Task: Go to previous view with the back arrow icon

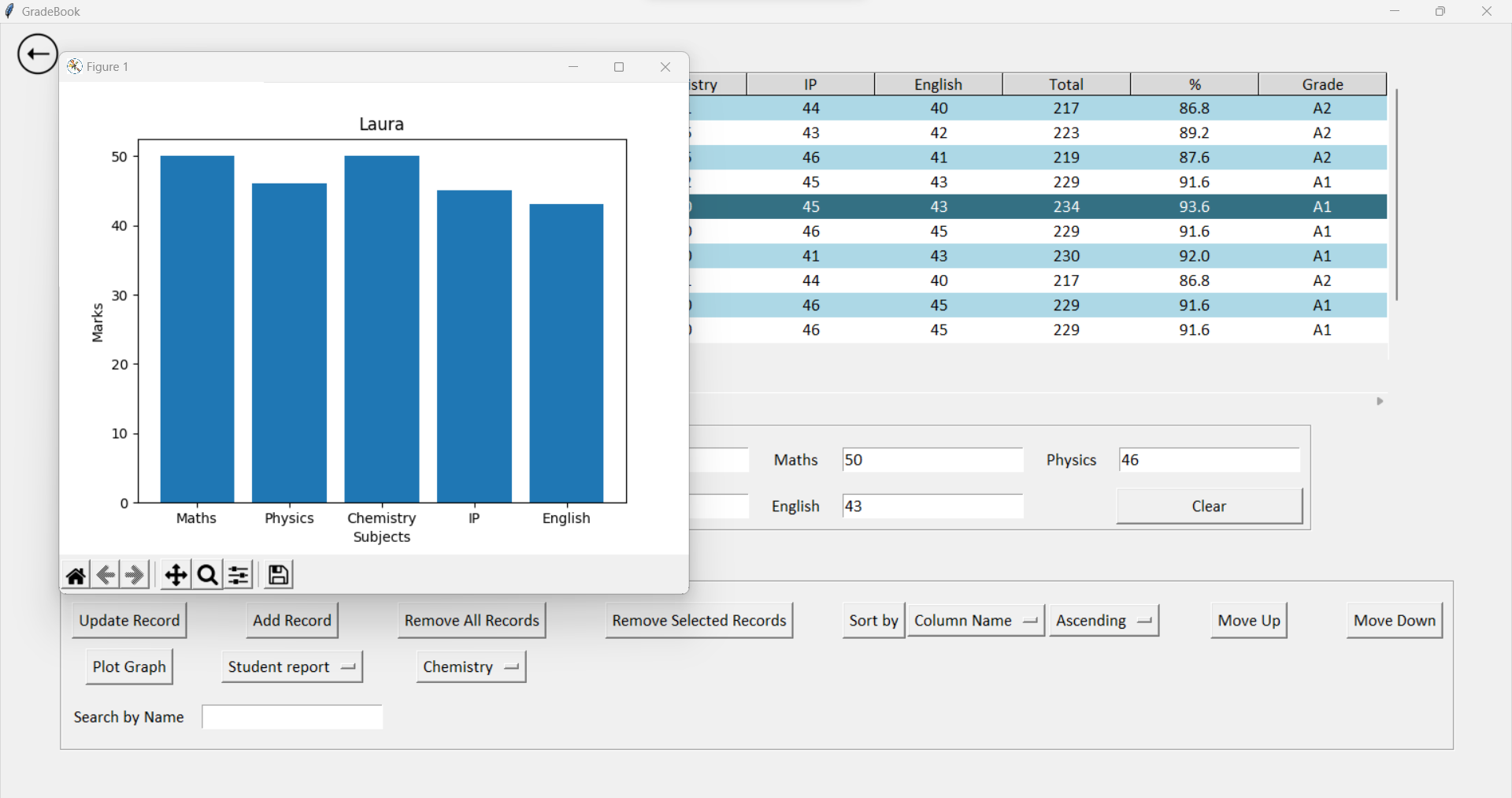Action: tap(105, 574)
